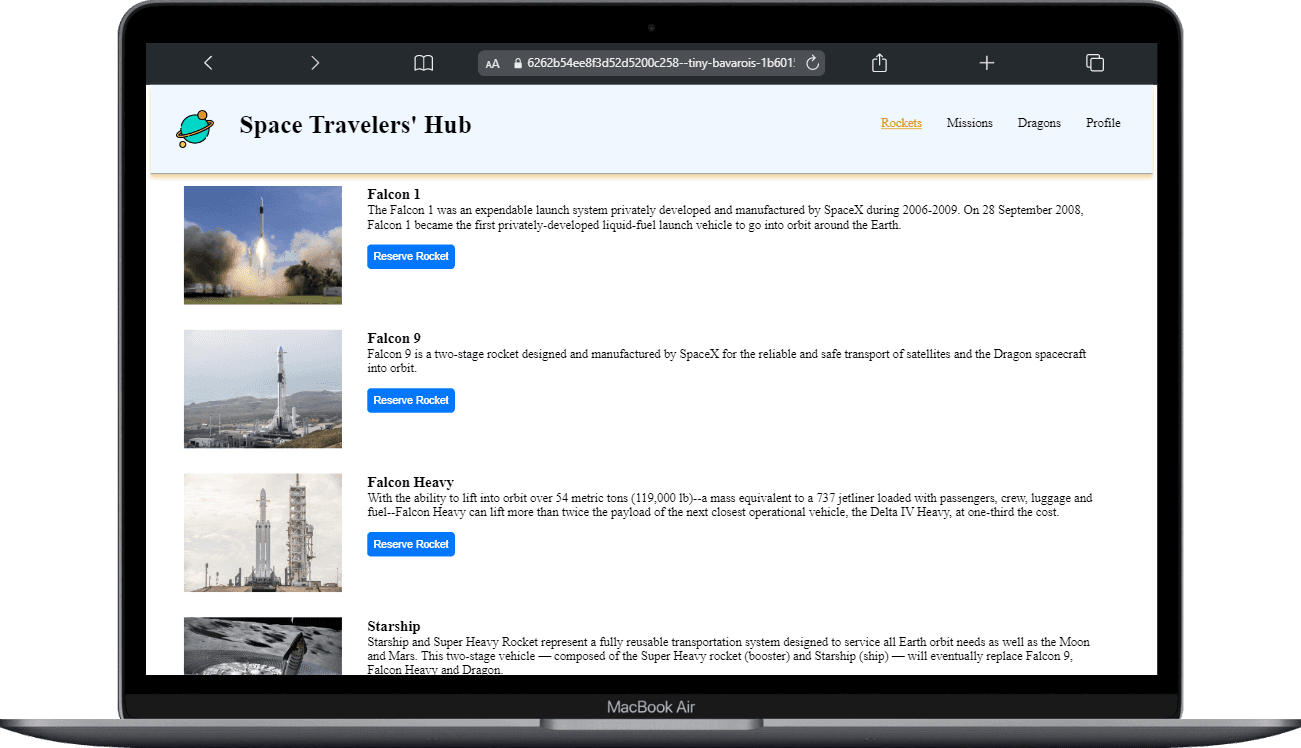The width and height of the screenshot is (1301, 748).
Task: Click the Falcon 9 description paragraph
Action: point(727,361)
